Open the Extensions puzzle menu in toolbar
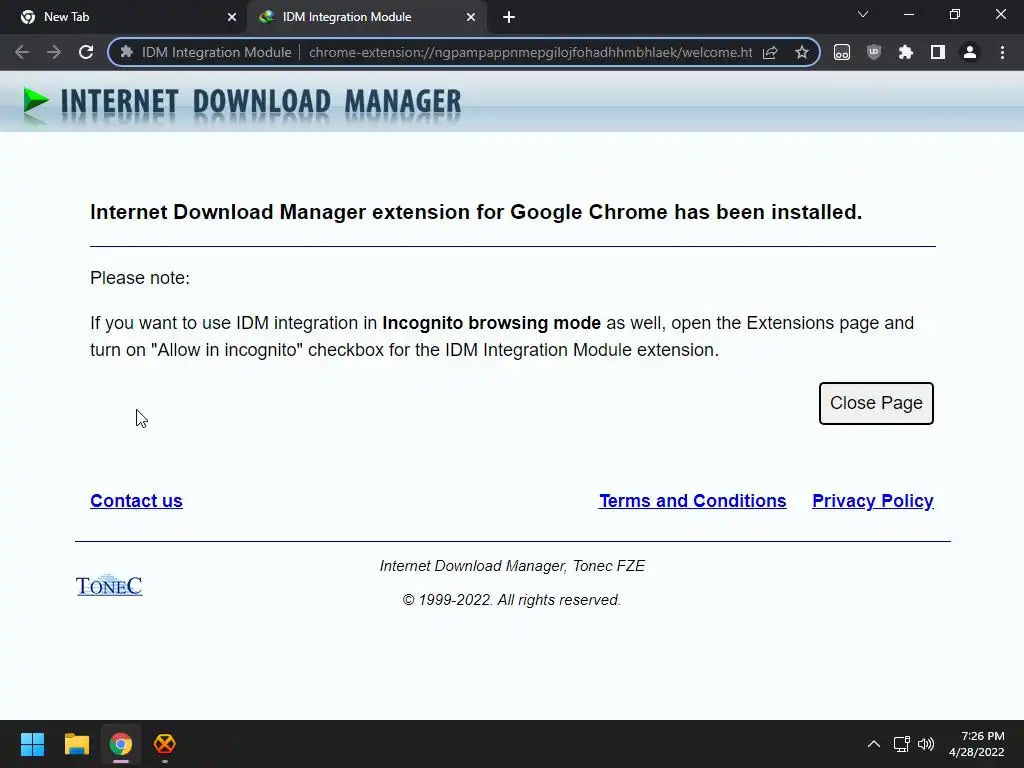Viewport: 1024px width, 768px height. click(x=906, y=52)
